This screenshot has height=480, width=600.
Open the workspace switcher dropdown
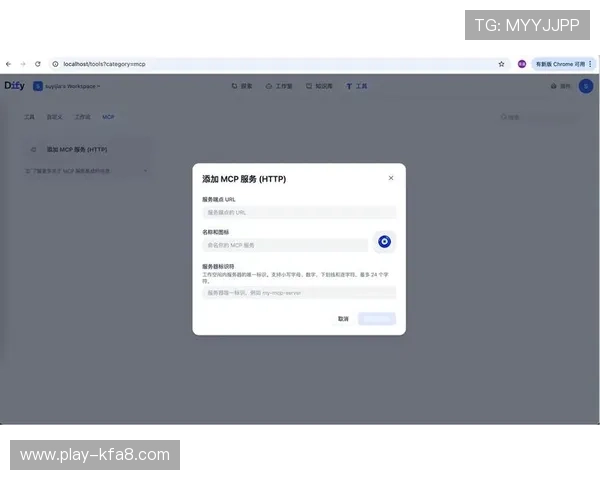pyautogui.click(x=68, y=86)
